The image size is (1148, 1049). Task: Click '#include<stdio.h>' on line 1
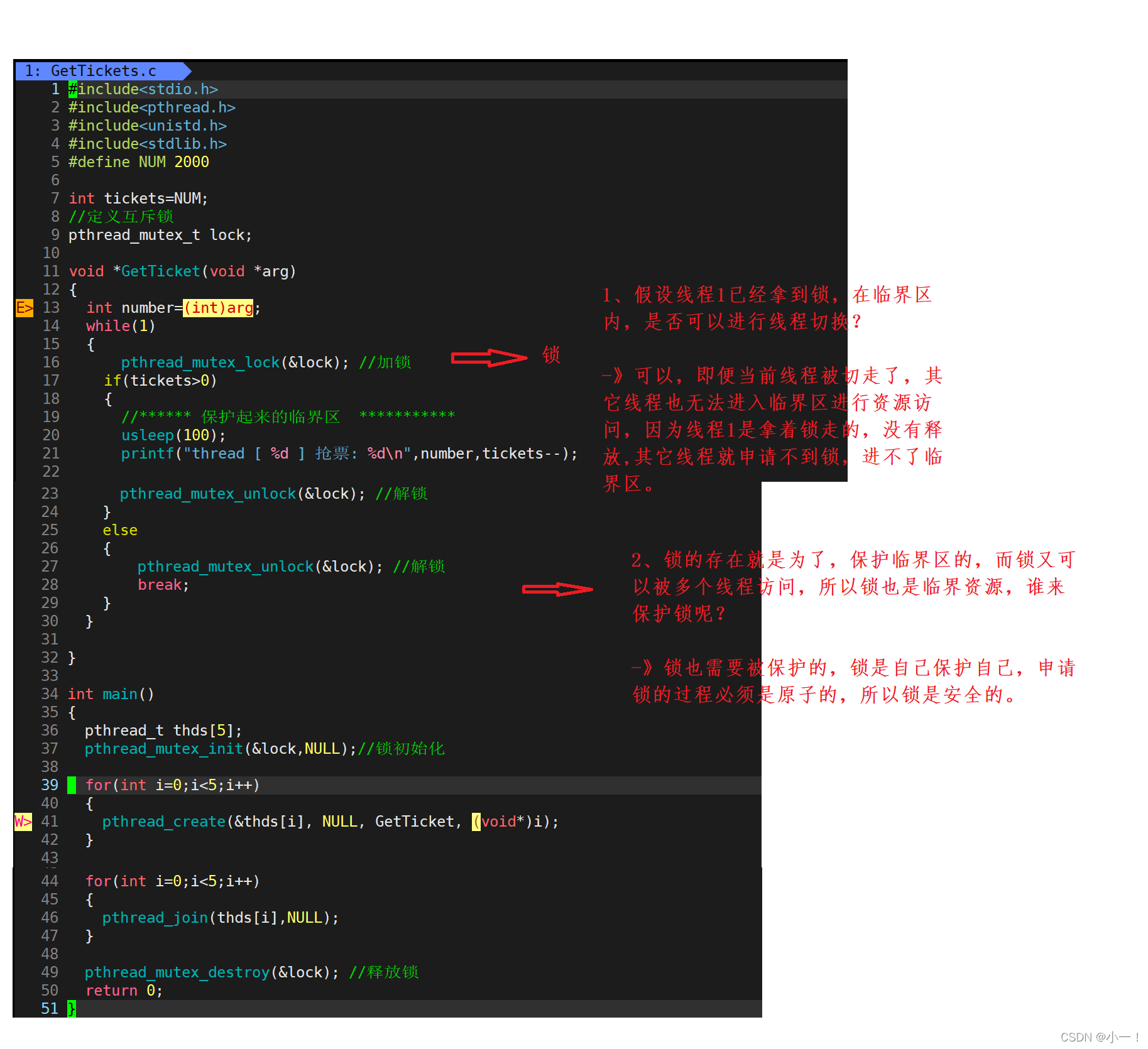click(143, 89)
